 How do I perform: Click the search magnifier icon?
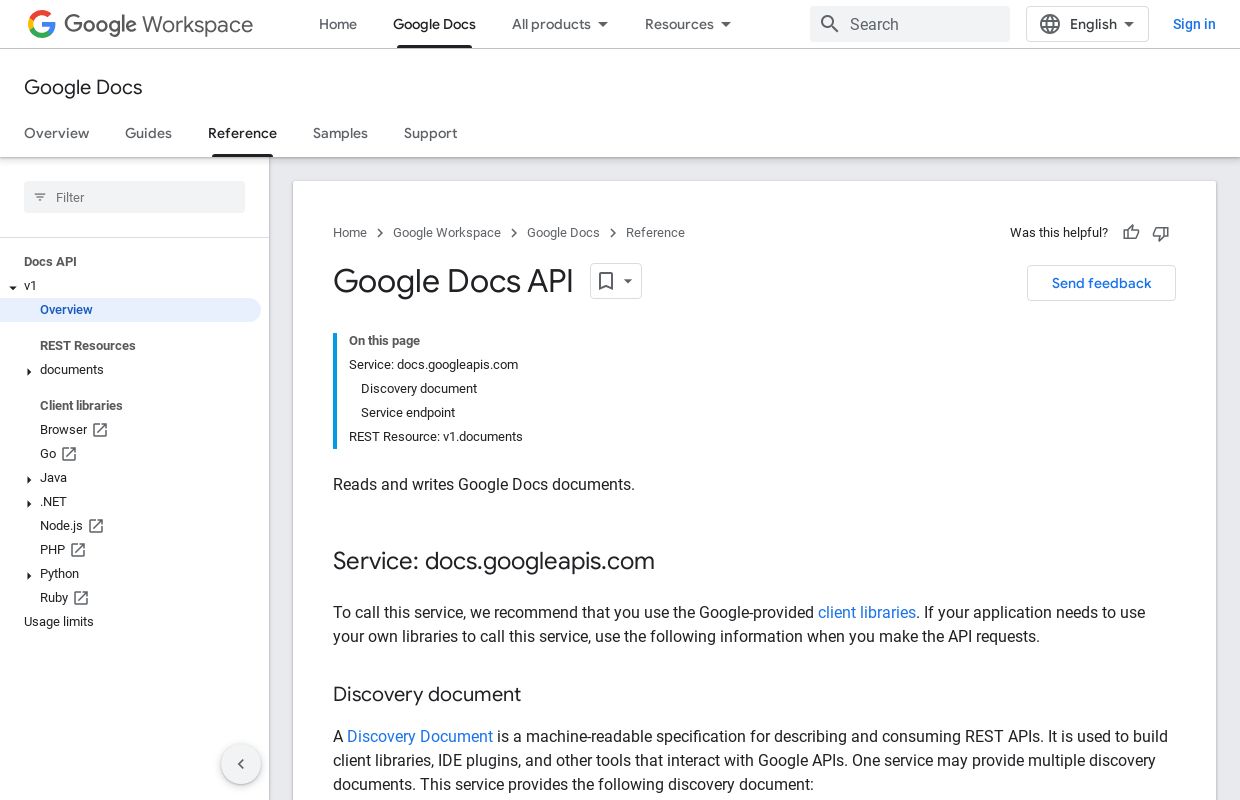pyautogui.click(x=829, y=24)
